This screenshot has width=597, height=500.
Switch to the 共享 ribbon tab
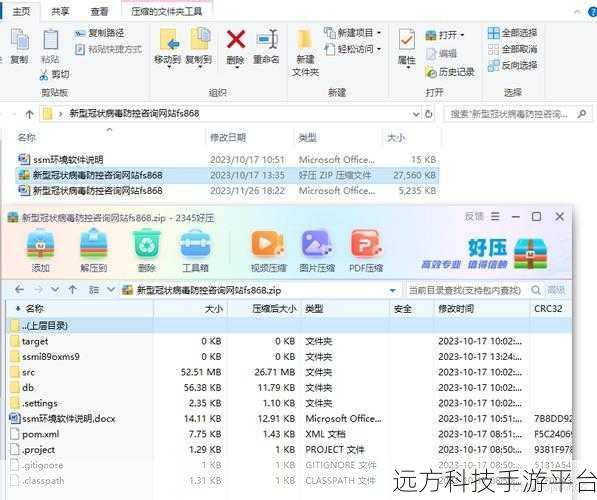click(60, 11)
